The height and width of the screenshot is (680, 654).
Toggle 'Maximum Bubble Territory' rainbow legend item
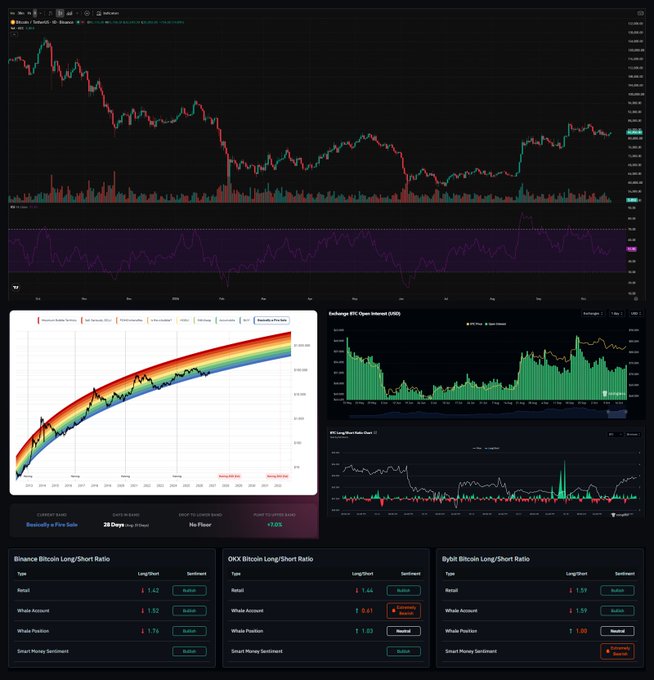(58, 320)
